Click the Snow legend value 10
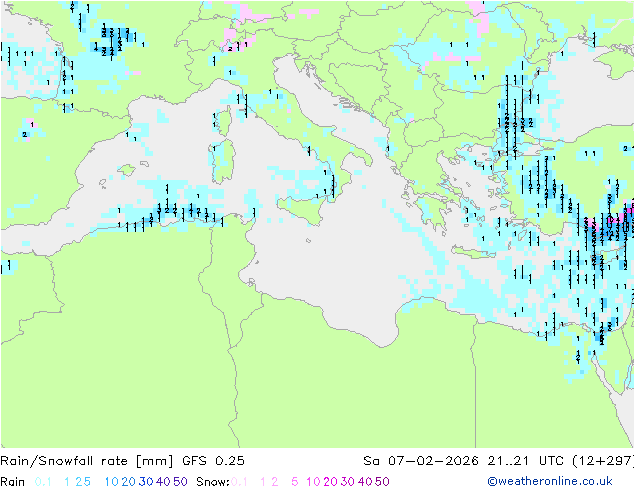This screenshot has width=634, height=490. (x=313, y=482)
